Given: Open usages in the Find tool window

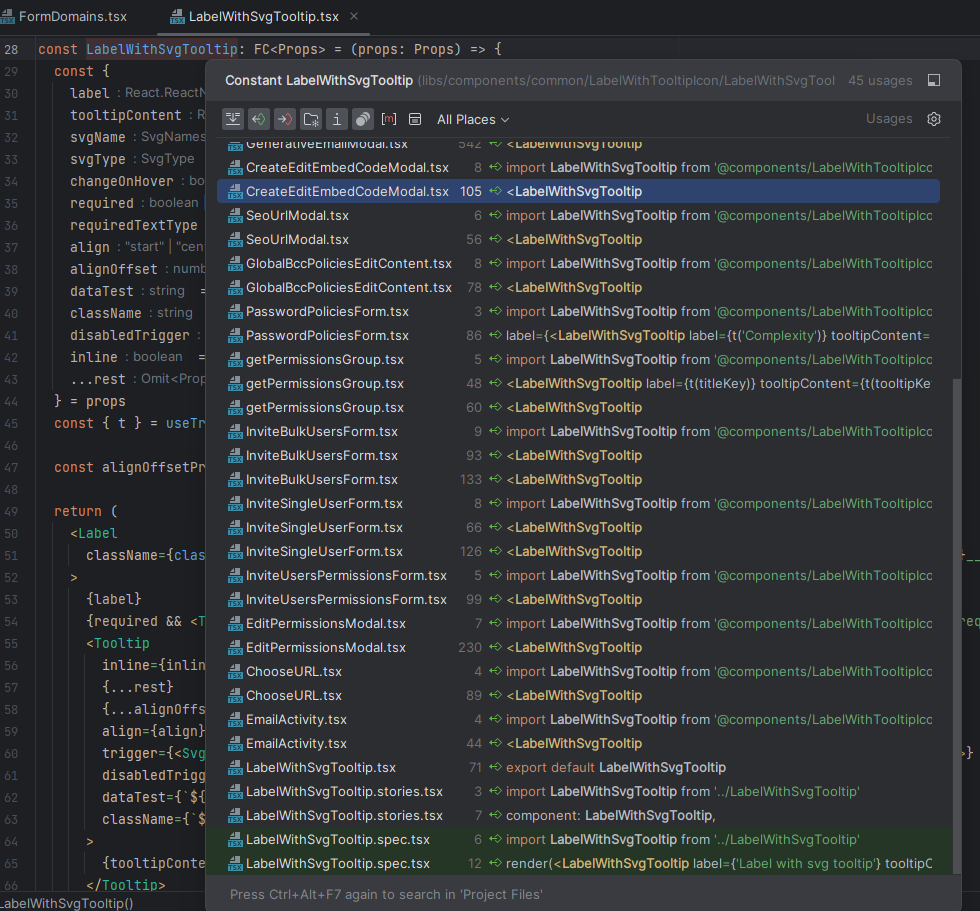Looking at the screenshot, I should (x=233, y=119).
